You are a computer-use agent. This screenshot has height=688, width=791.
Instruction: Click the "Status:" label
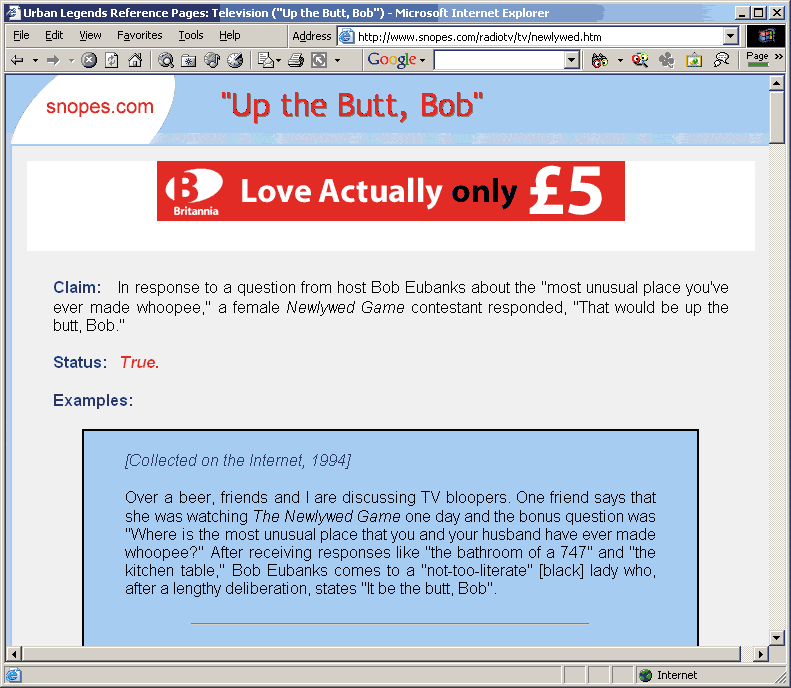click(80, 362)
